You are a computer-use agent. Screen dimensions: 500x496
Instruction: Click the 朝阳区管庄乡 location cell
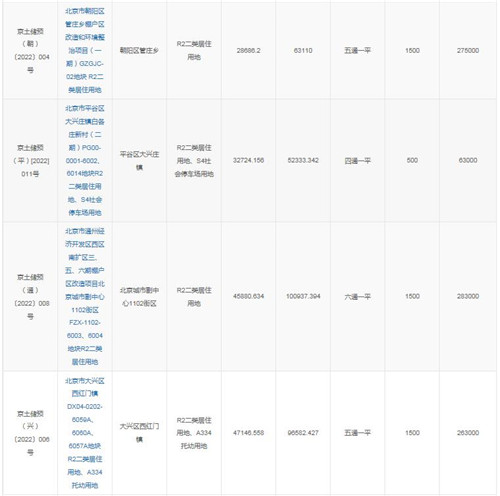139,50
